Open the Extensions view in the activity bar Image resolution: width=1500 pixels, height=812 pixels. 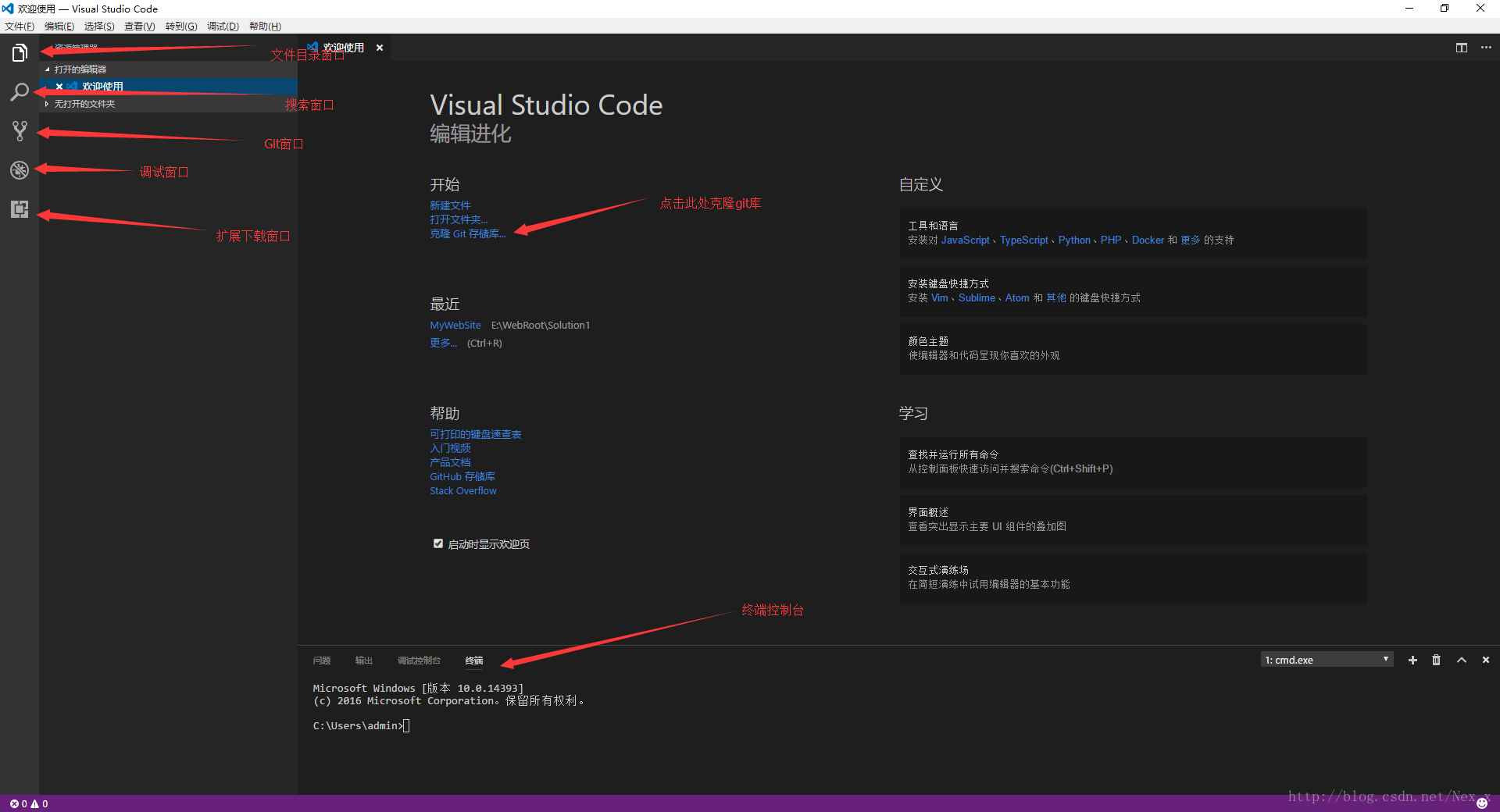point(20,209)
